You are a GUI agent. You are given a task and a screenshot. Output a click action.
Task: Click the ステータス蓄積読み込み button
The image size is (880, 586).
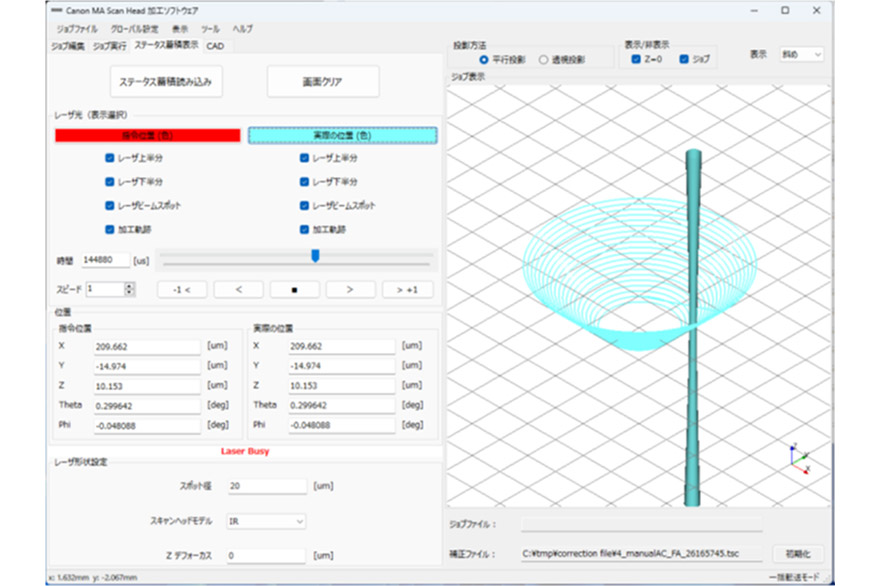(x=165, y=81)
